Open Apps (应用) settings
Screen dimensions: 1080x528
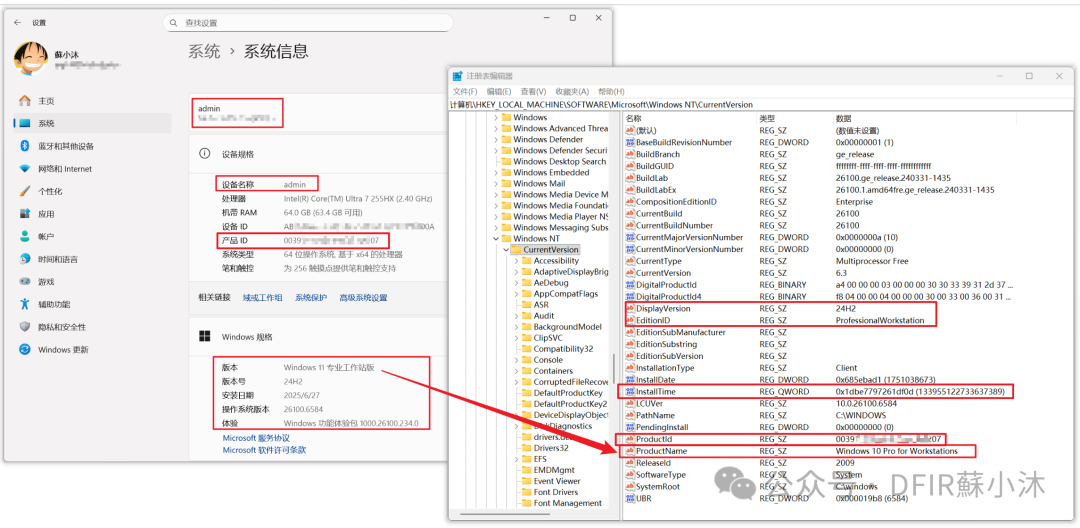[92, 214]
